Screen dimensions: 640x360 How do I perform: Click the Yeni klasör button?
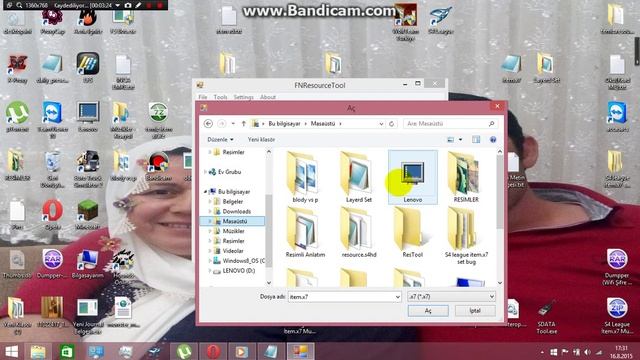coord(261,140)
